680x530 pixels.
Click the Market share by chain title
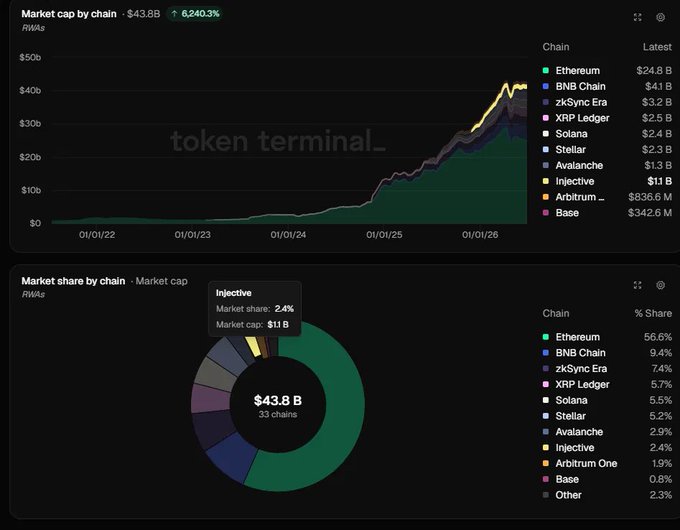click(73, 281)
